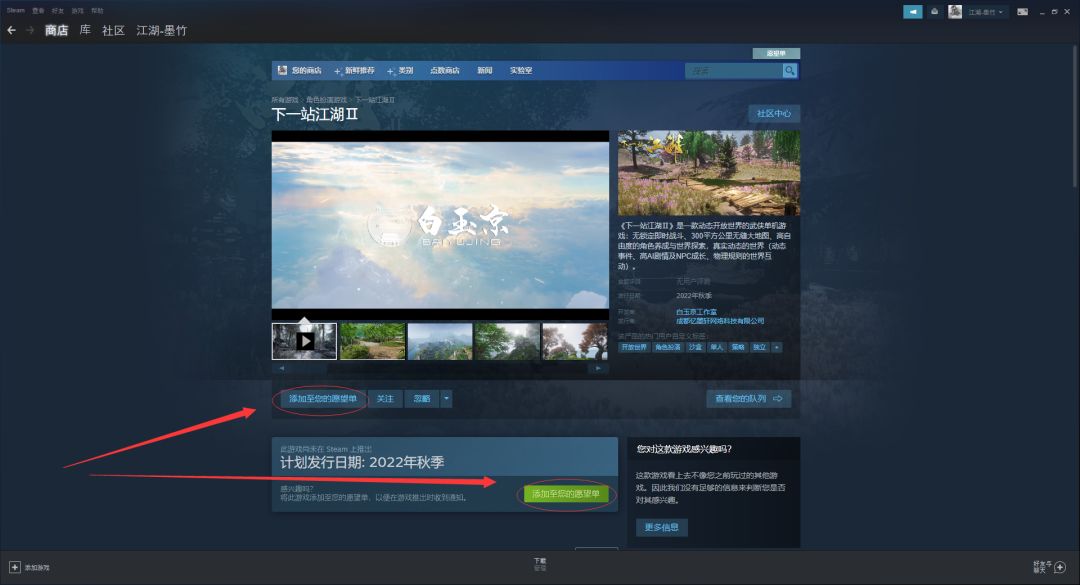This screenshot has width=1080, height=585.
Task: Open the inbox envelope icon in title bar
Action: 934,12
